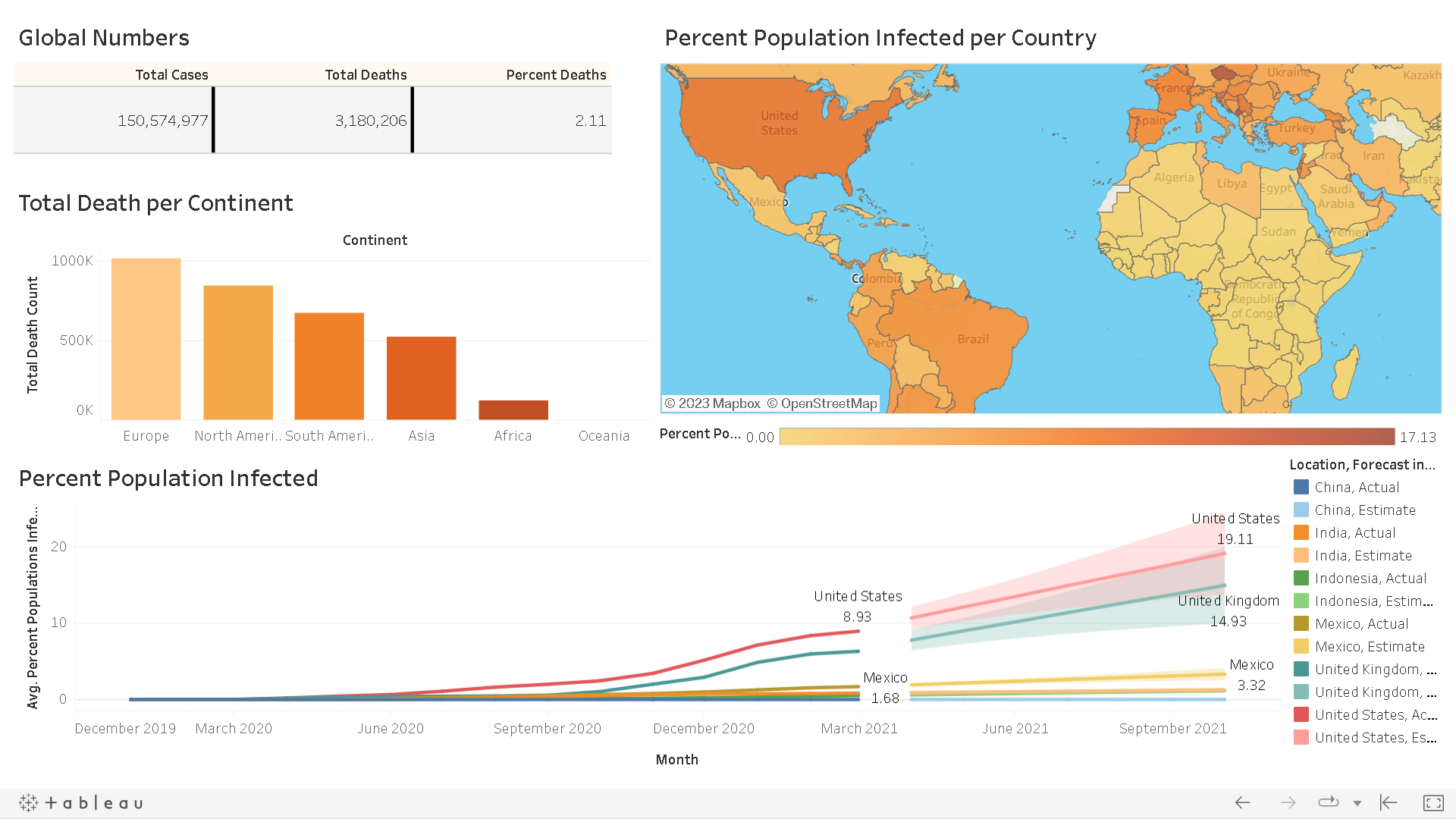Select the United States, Actual legend swatch
Image resolution: width=1456 pixels, height=819 pixels.
pos(1301,715)
